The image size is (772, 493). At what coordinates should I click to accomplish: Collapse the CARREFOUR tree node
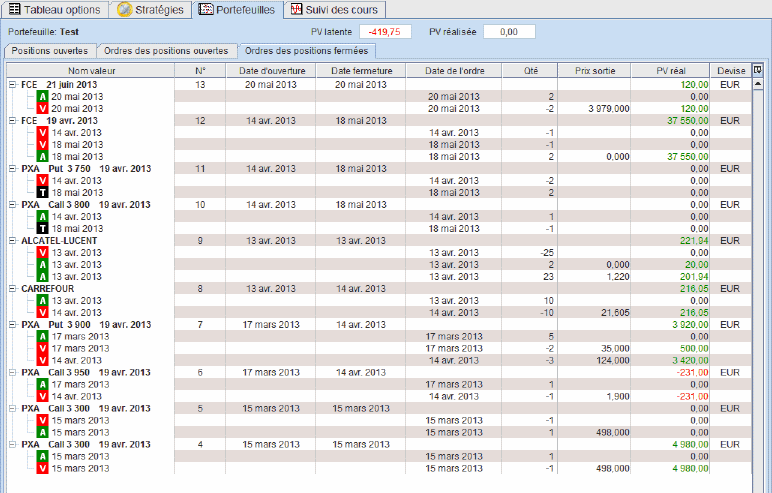pyautogui.click(x=12, y=289)
